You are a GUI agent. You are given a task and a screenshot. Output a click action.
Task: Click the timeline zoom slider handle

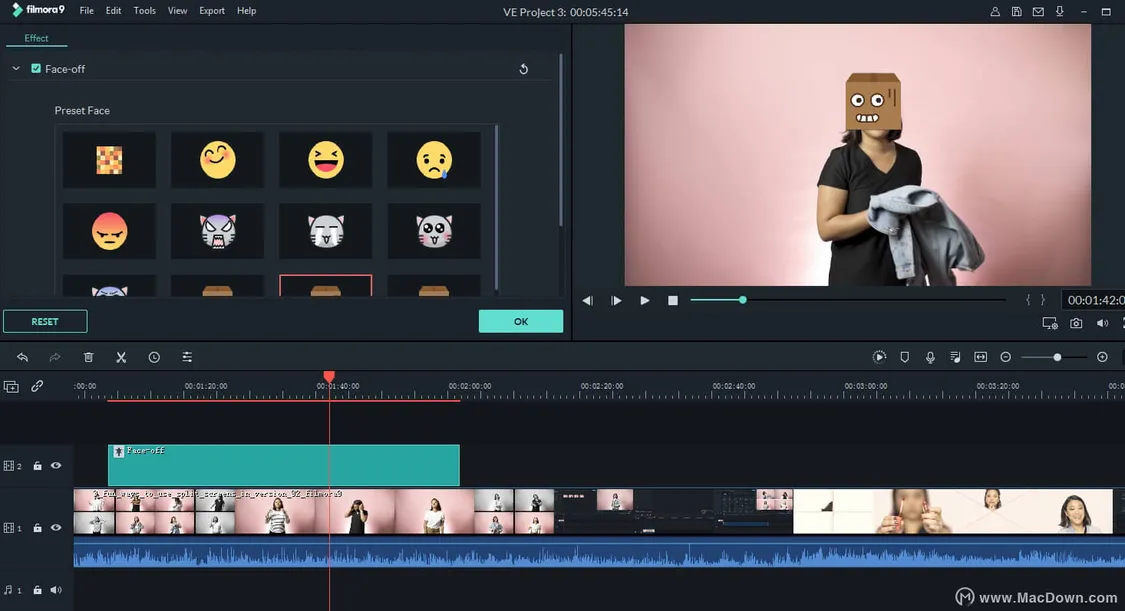click(1057, 357)
